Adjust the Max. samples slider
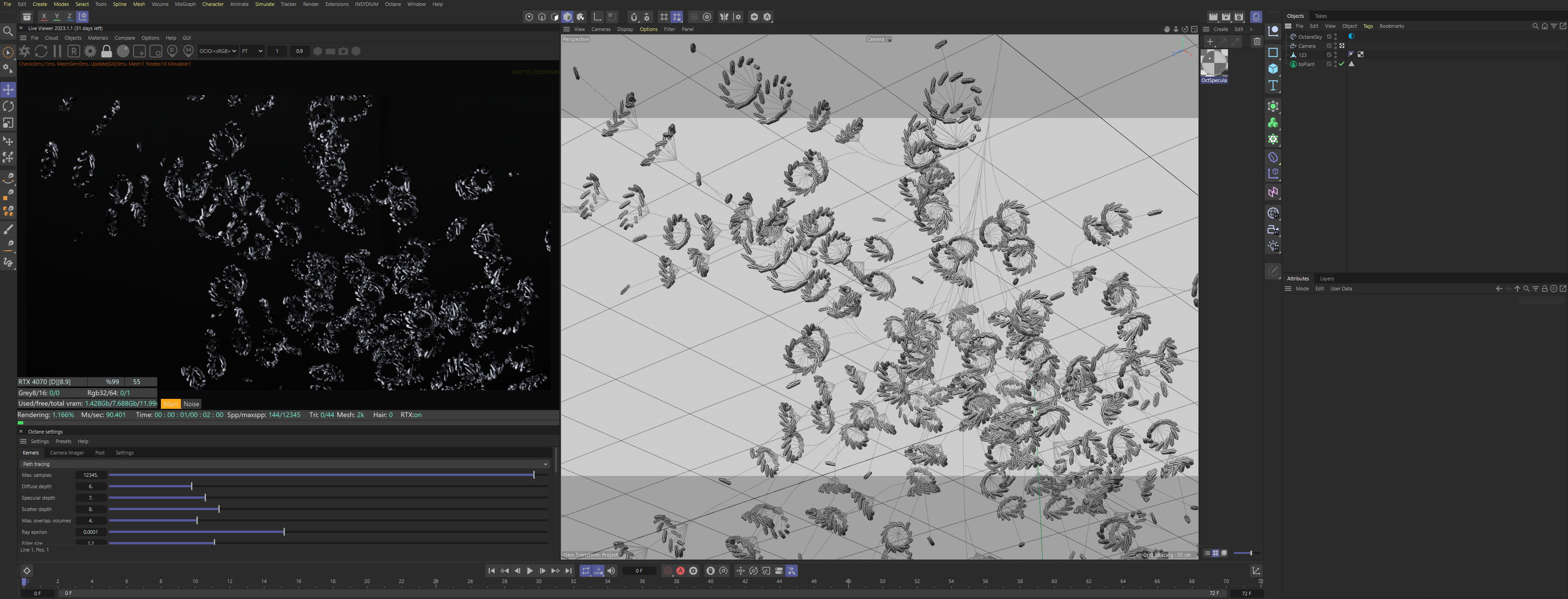1568x599 pixels. pyautogui.click(x=328, y=475)
